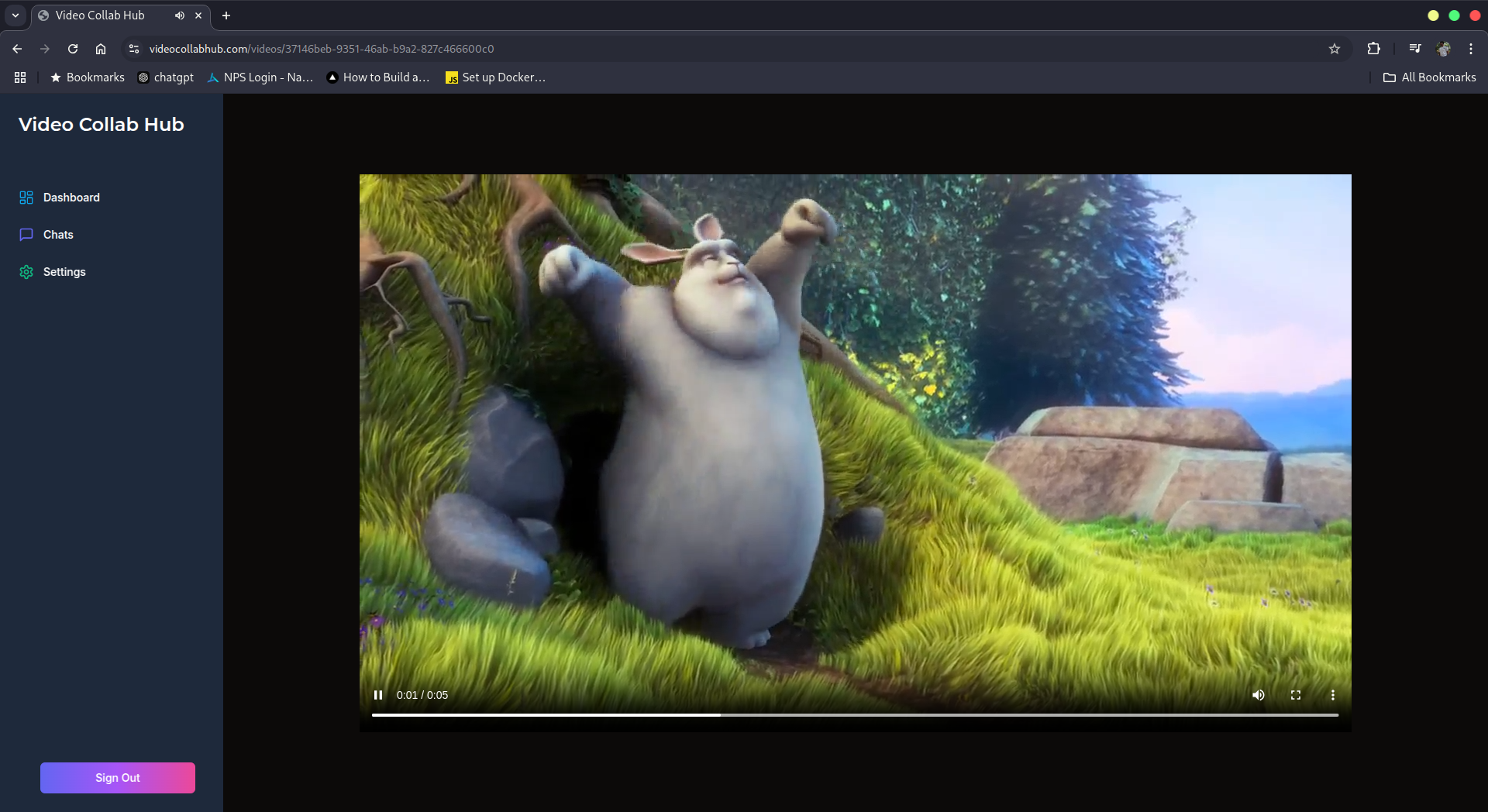Open the media controls button
Viewport: 1488px width, 812px height.
click(x=1415, y=49)
